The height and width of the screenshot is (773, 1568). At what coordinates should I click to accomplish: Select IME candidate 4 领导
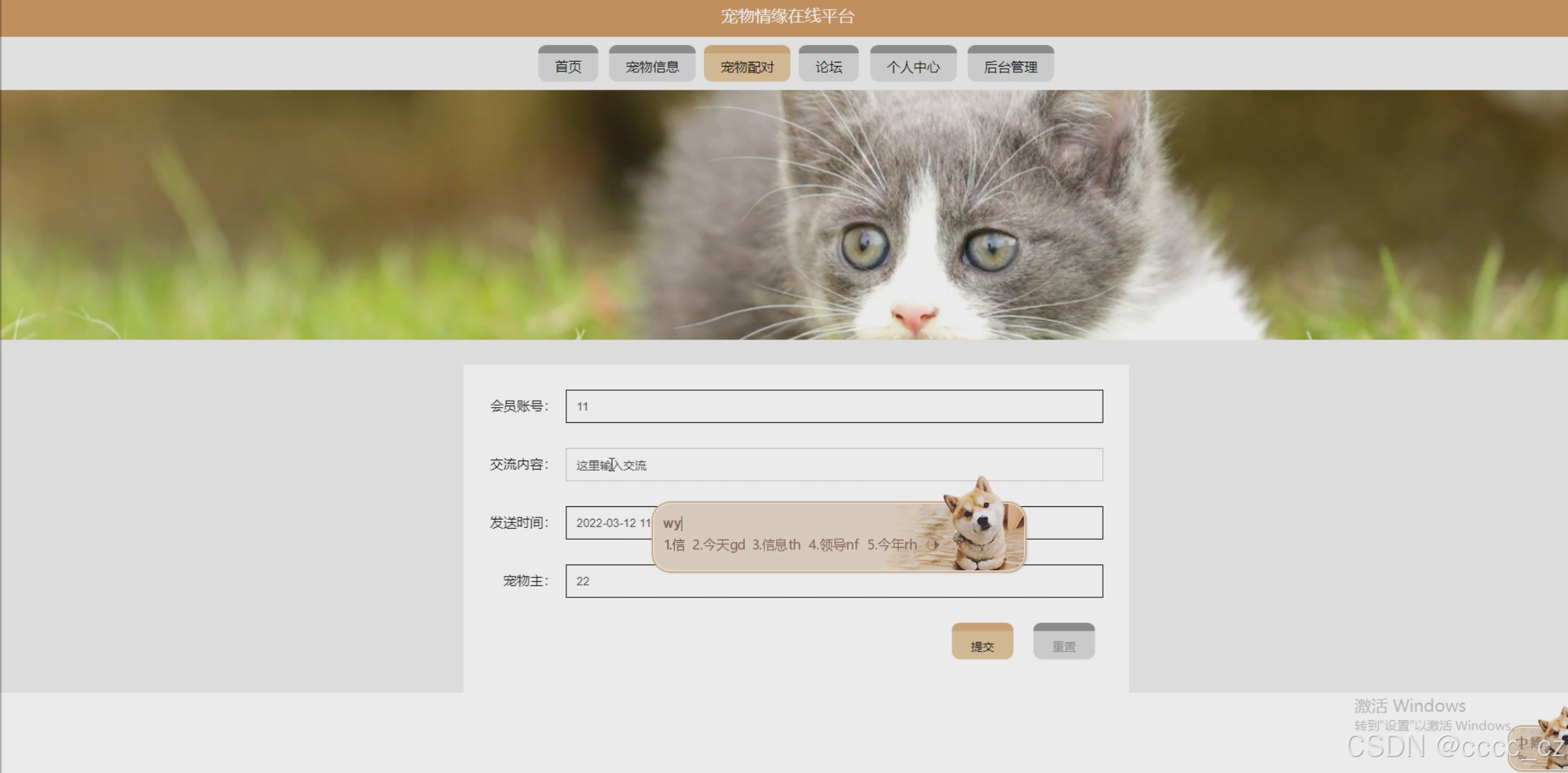[833, 545]
